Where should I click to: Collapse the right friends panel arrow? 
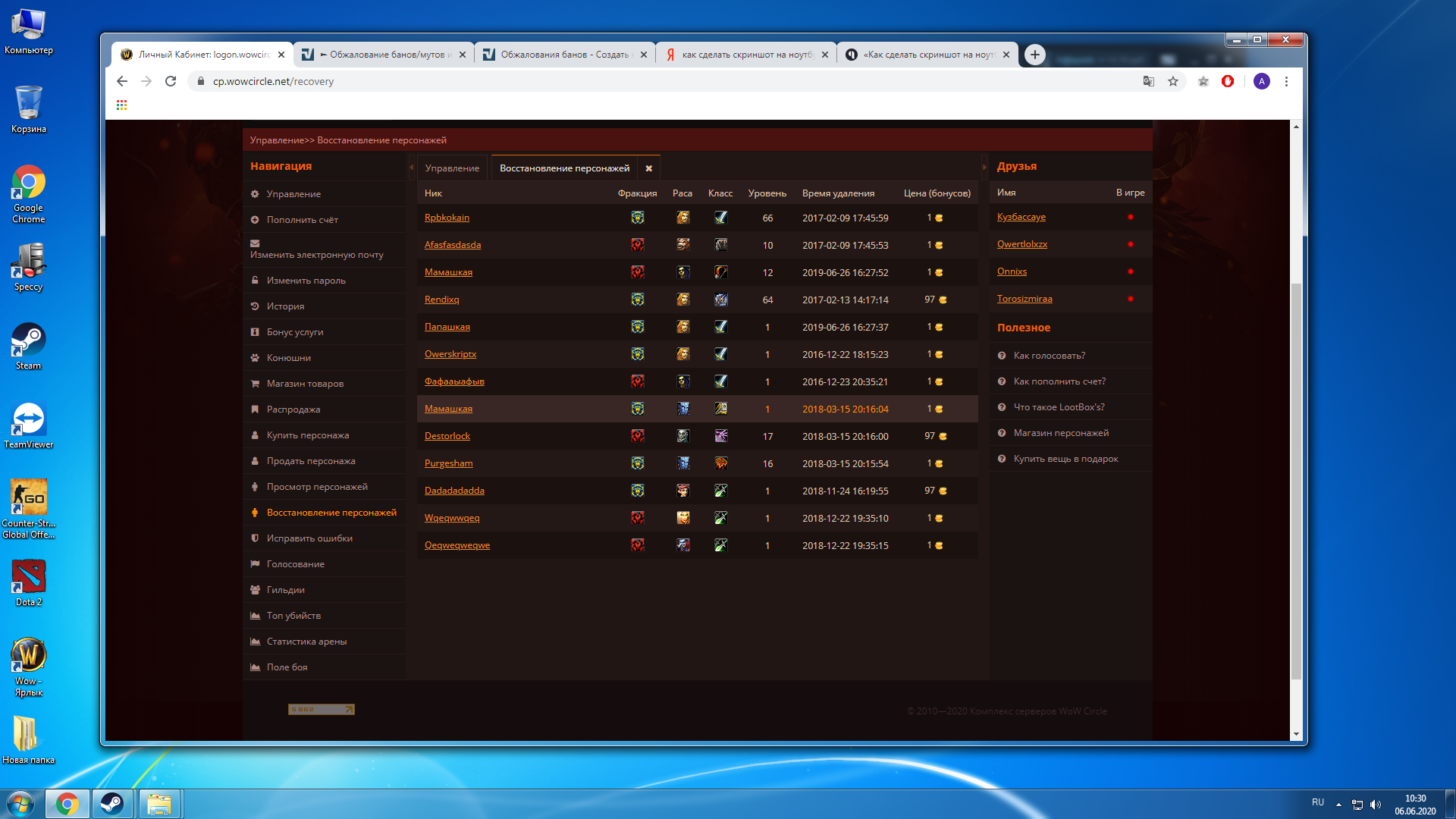(984, 167)
